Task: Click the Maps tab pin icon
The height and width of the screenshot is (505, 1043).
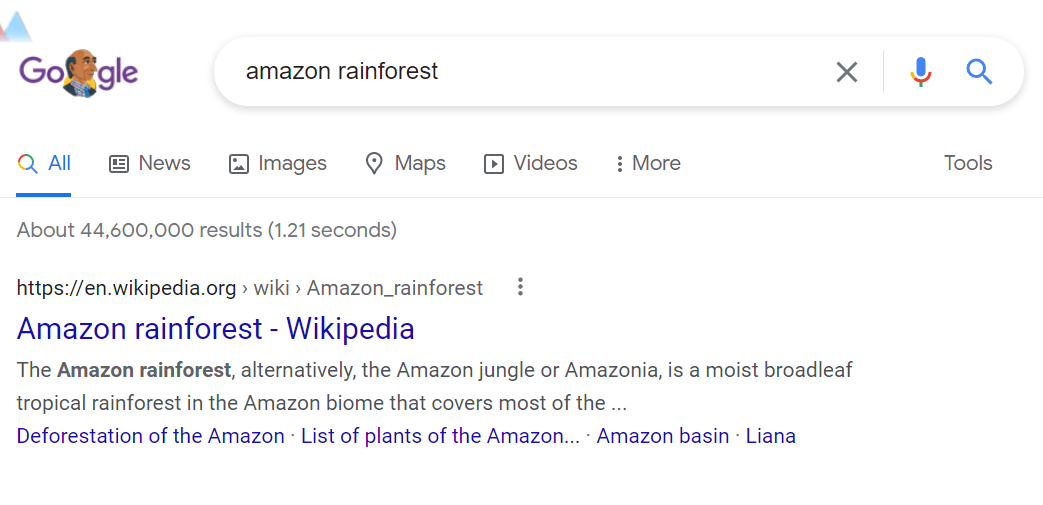Action: (x=374, y=164)
